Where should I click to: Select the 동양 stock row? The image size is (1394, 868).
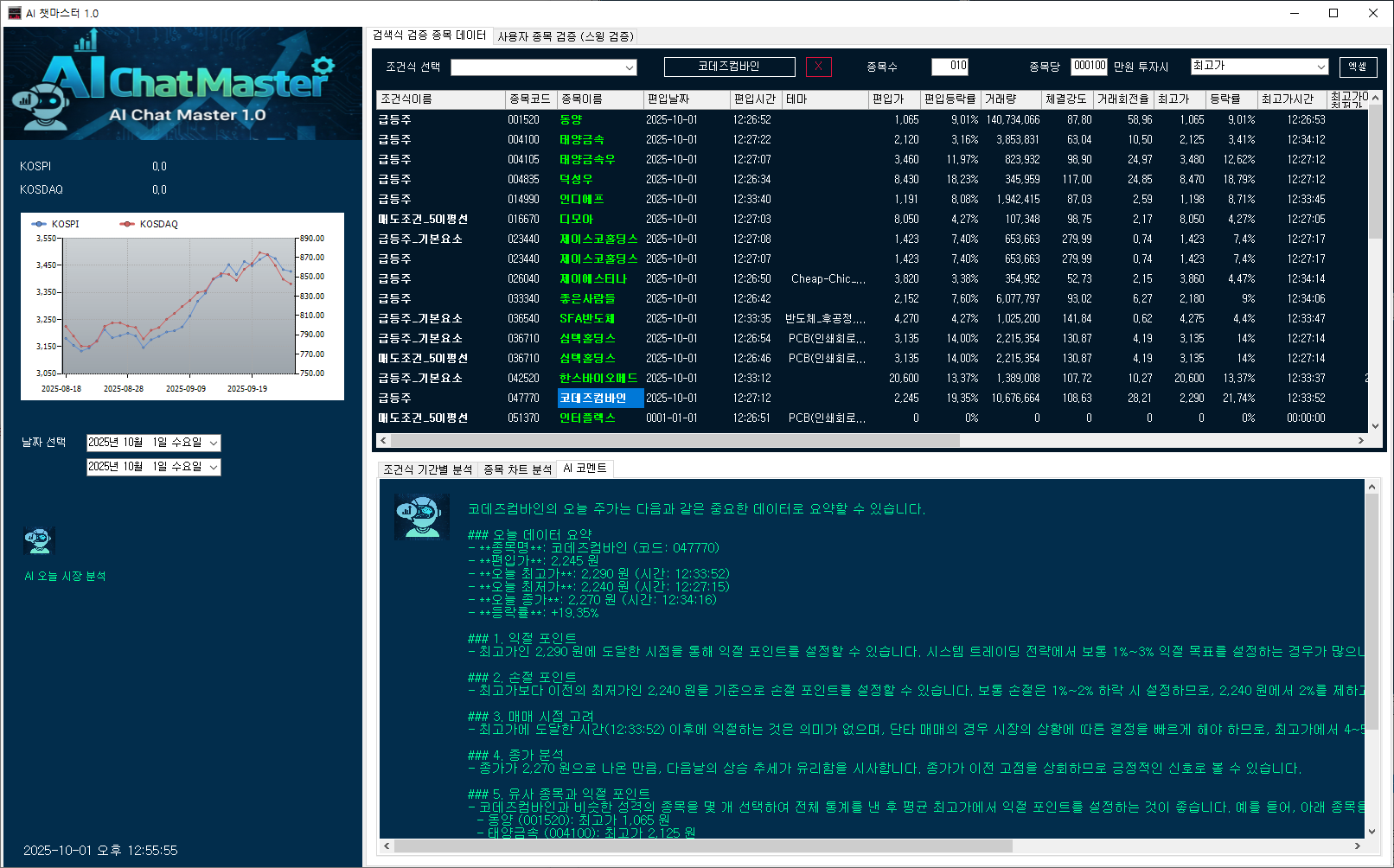coord(571,120)
